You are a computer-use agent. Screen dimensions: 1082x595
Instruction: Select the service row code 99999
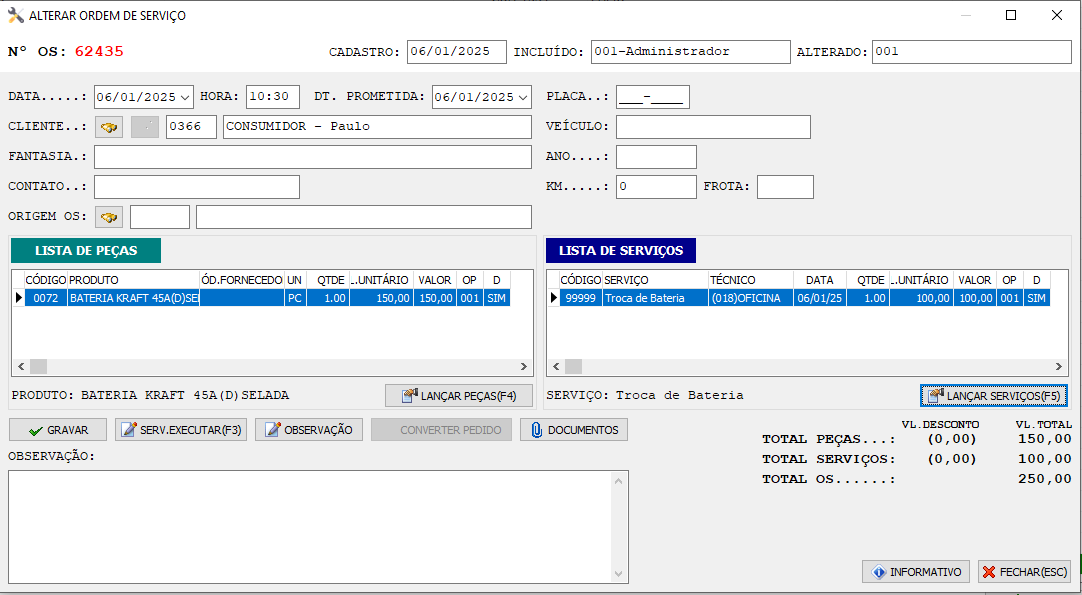click(580, 298)
